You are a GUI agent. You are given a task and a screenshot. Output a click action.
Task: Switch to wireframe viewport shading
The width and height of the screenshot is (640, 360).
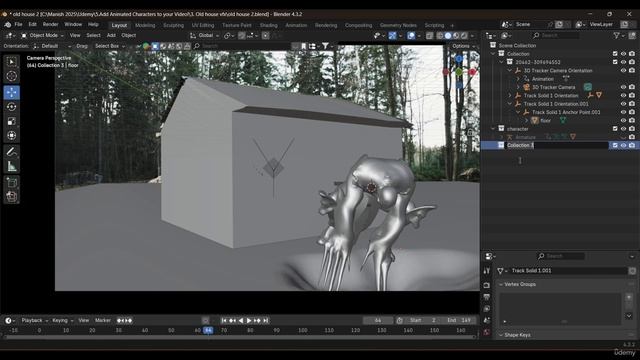pyautogui.click(x=440, y=36)
